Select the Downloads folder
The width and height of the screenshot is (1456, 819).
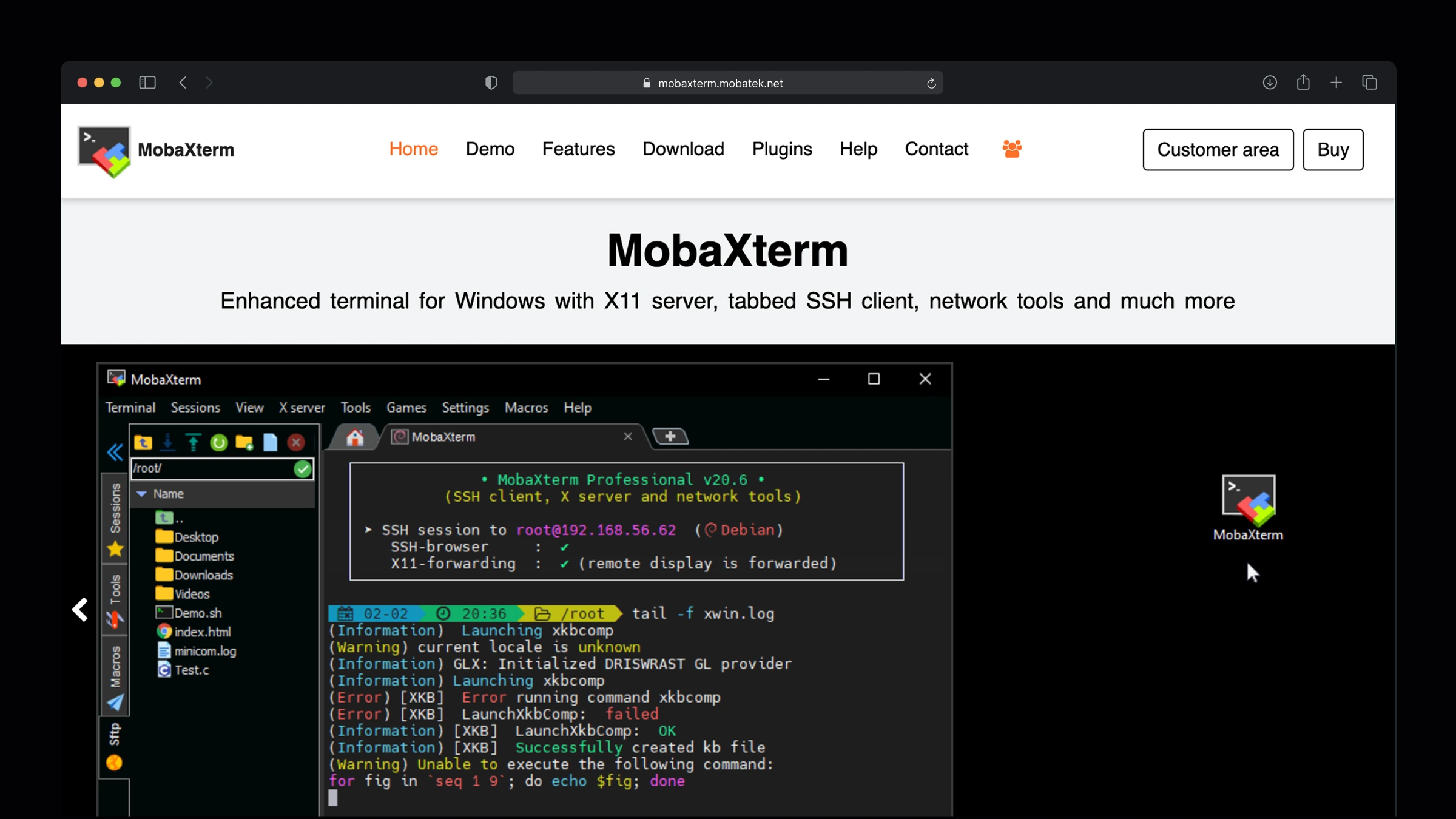[x=194, y=575]
